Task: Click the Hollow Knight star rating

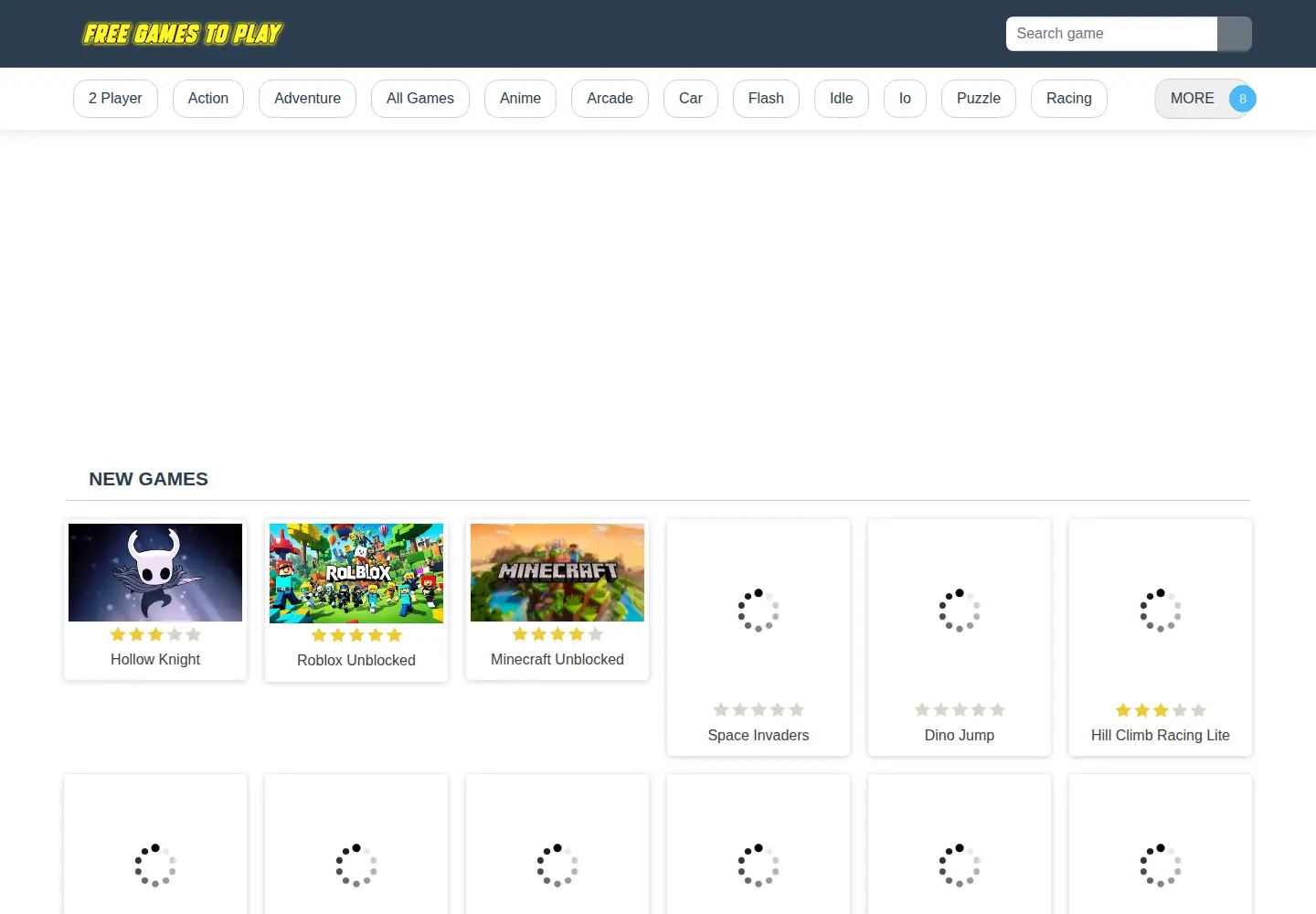Action: coord(155,634)
